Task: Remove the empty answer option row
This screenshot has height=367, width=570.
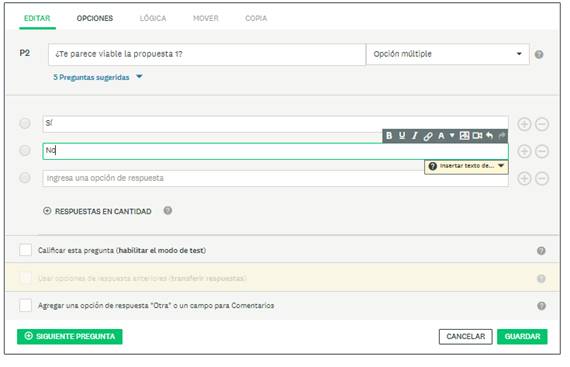Action: coord(542,178)
